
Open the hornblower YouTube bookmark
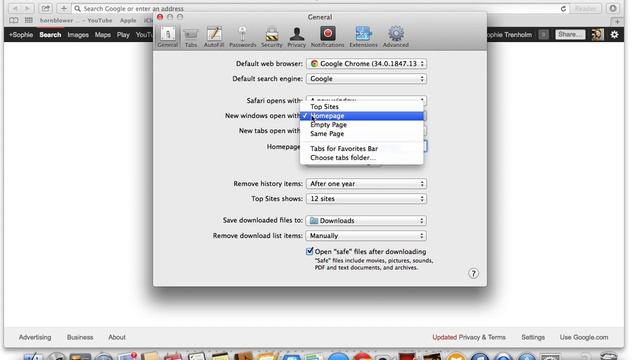pyautogui.click(x=76, y=20)
